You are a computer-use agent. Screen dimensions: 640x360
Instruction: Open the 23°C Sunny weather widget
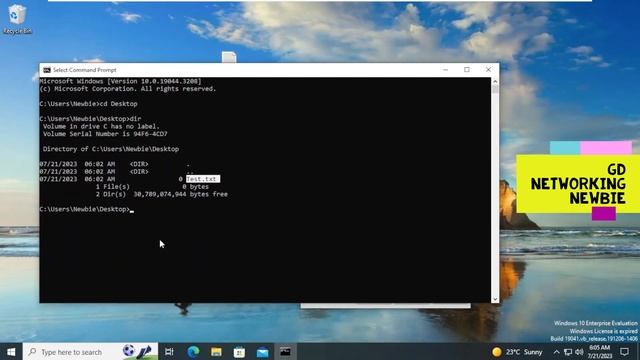click(x=517, y=351)
